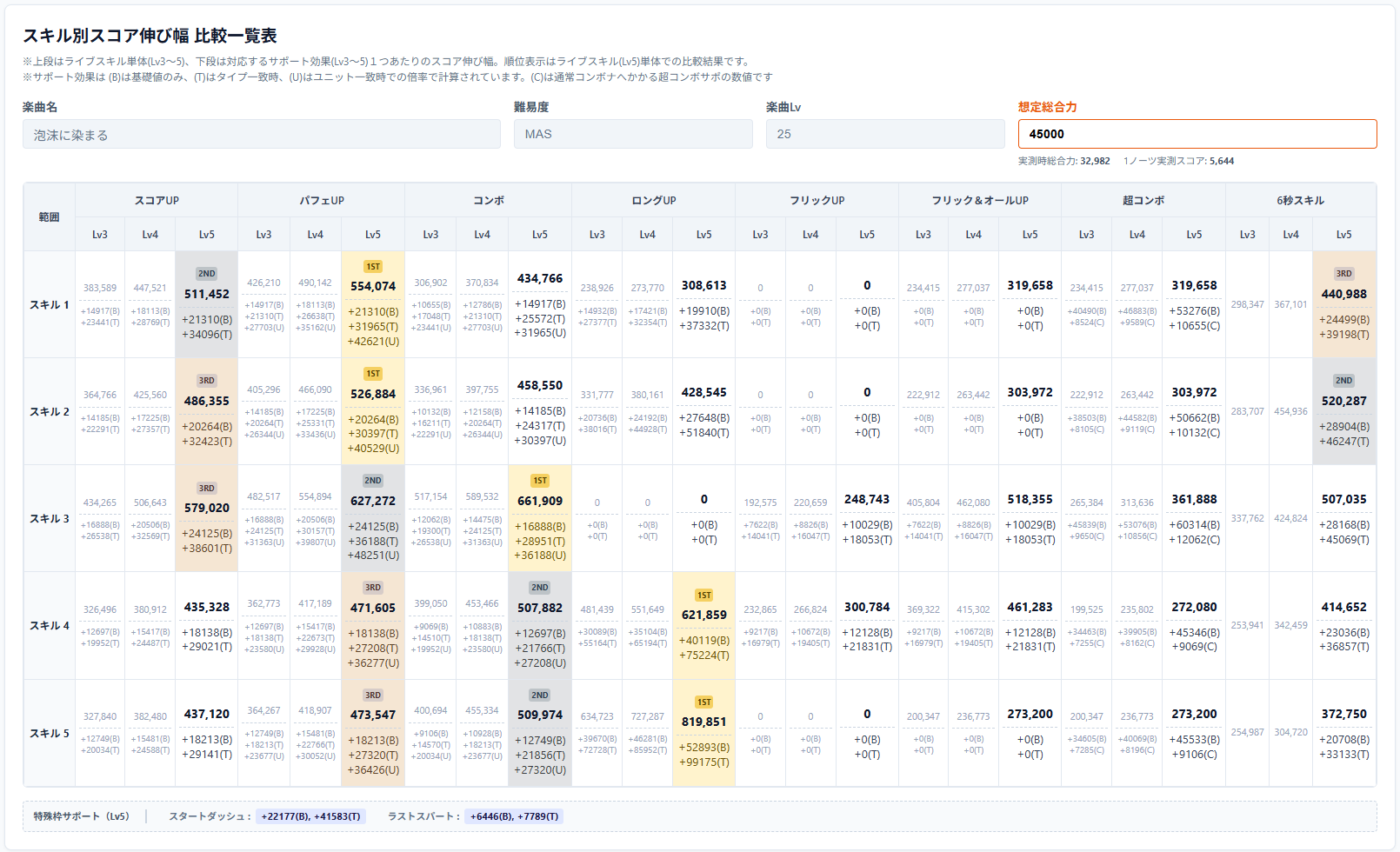Click the ラストスパート value +6446(B), +7789(T)
Viewport: 1400px width, 852px height.
coord(514,816)
